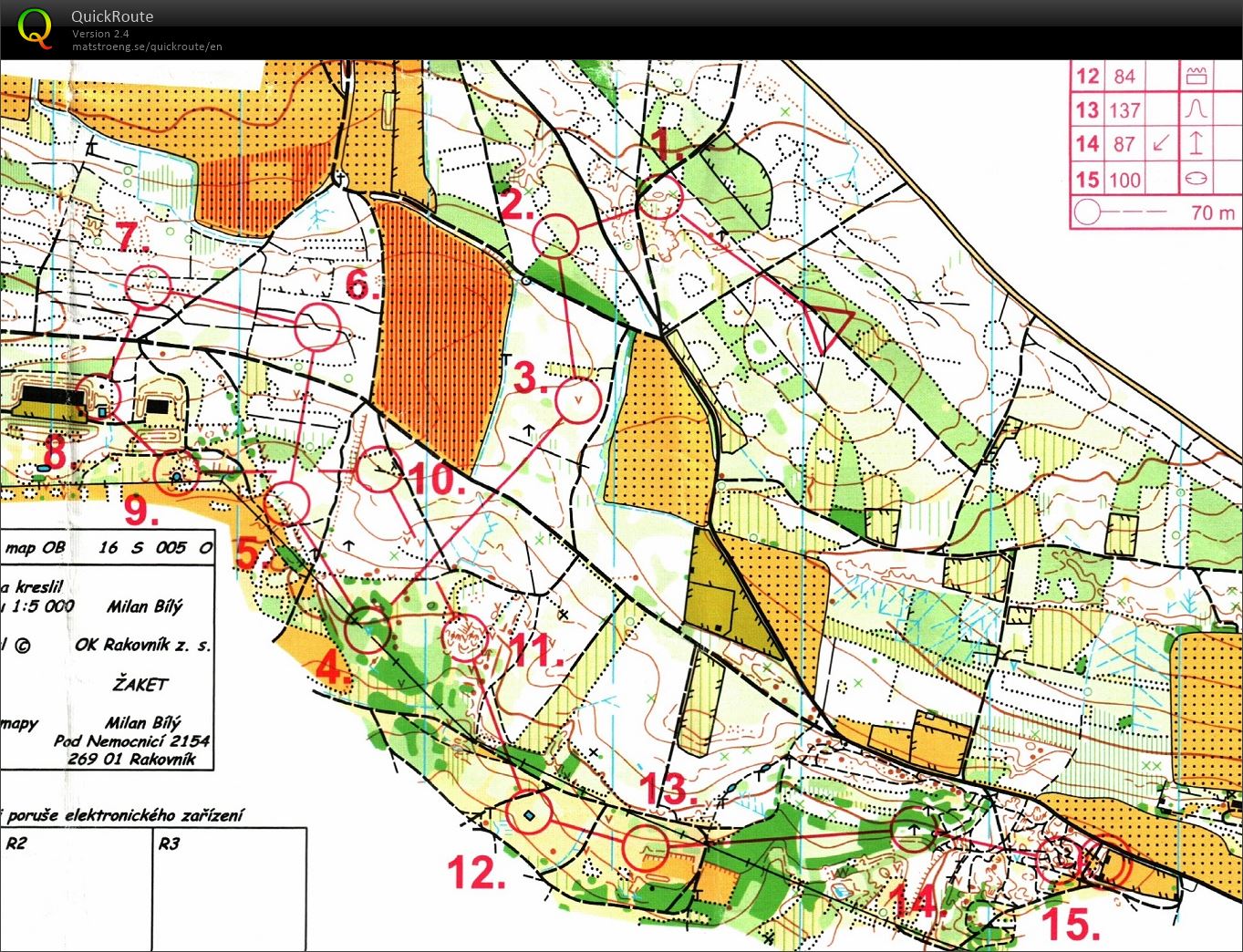Click the R2 box label

16,843
